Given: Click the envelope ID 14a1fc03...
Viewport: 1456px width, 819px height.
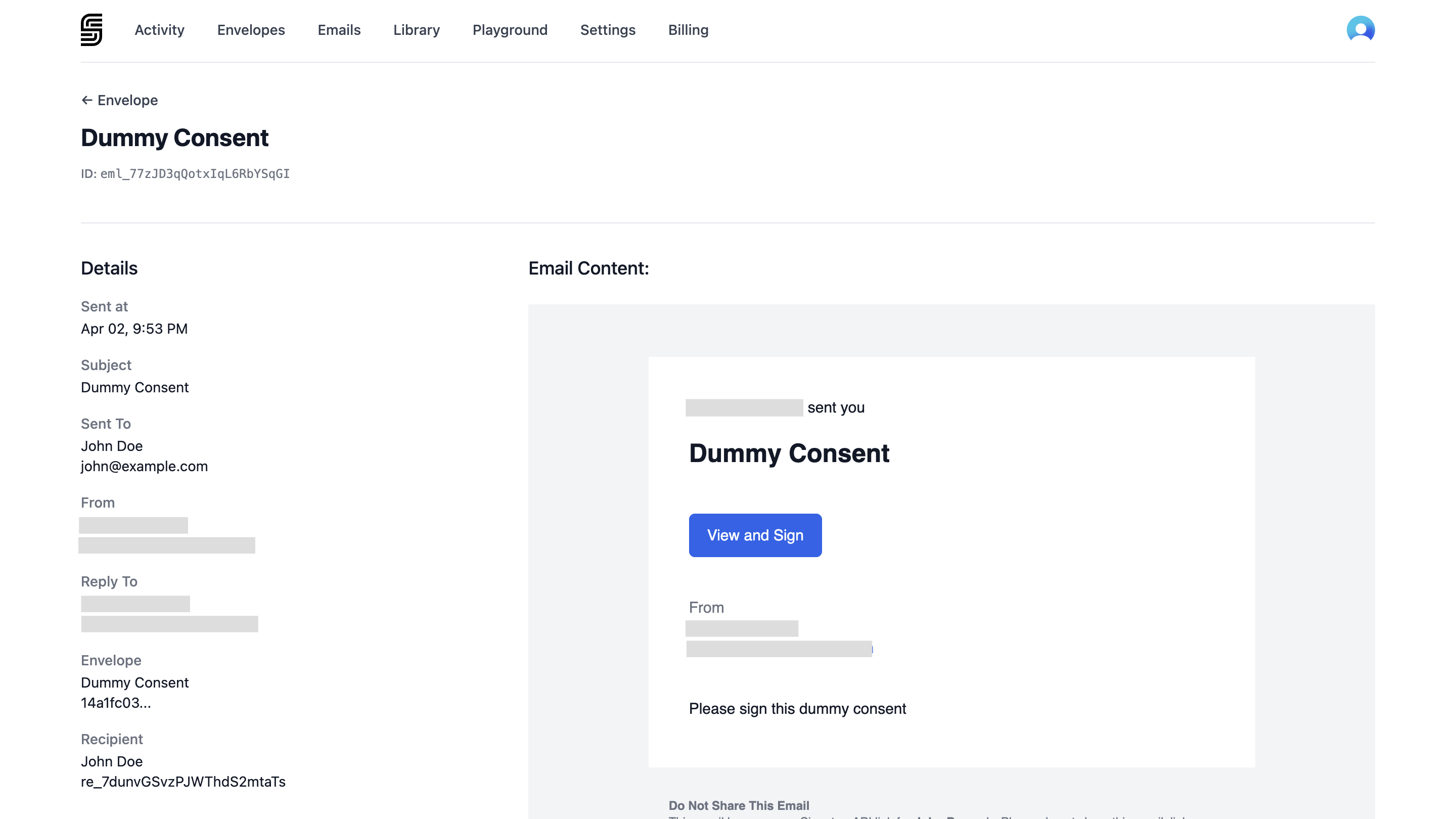Looking at the screenshot, I should coord(115,703).
